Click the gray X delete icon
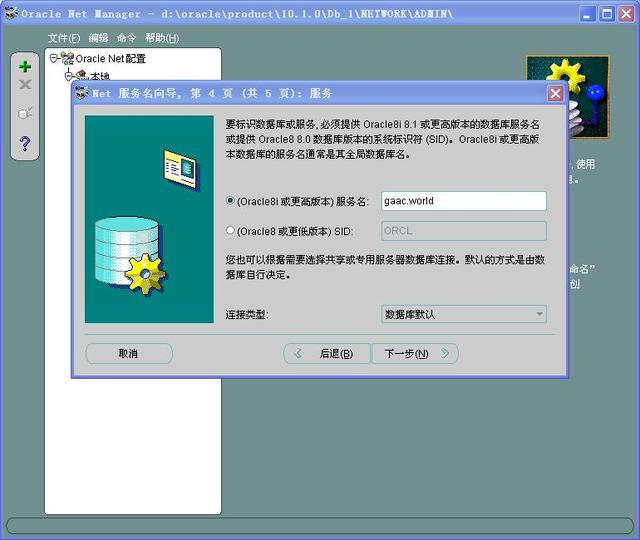Screen dimensions: 640x540 25,84
